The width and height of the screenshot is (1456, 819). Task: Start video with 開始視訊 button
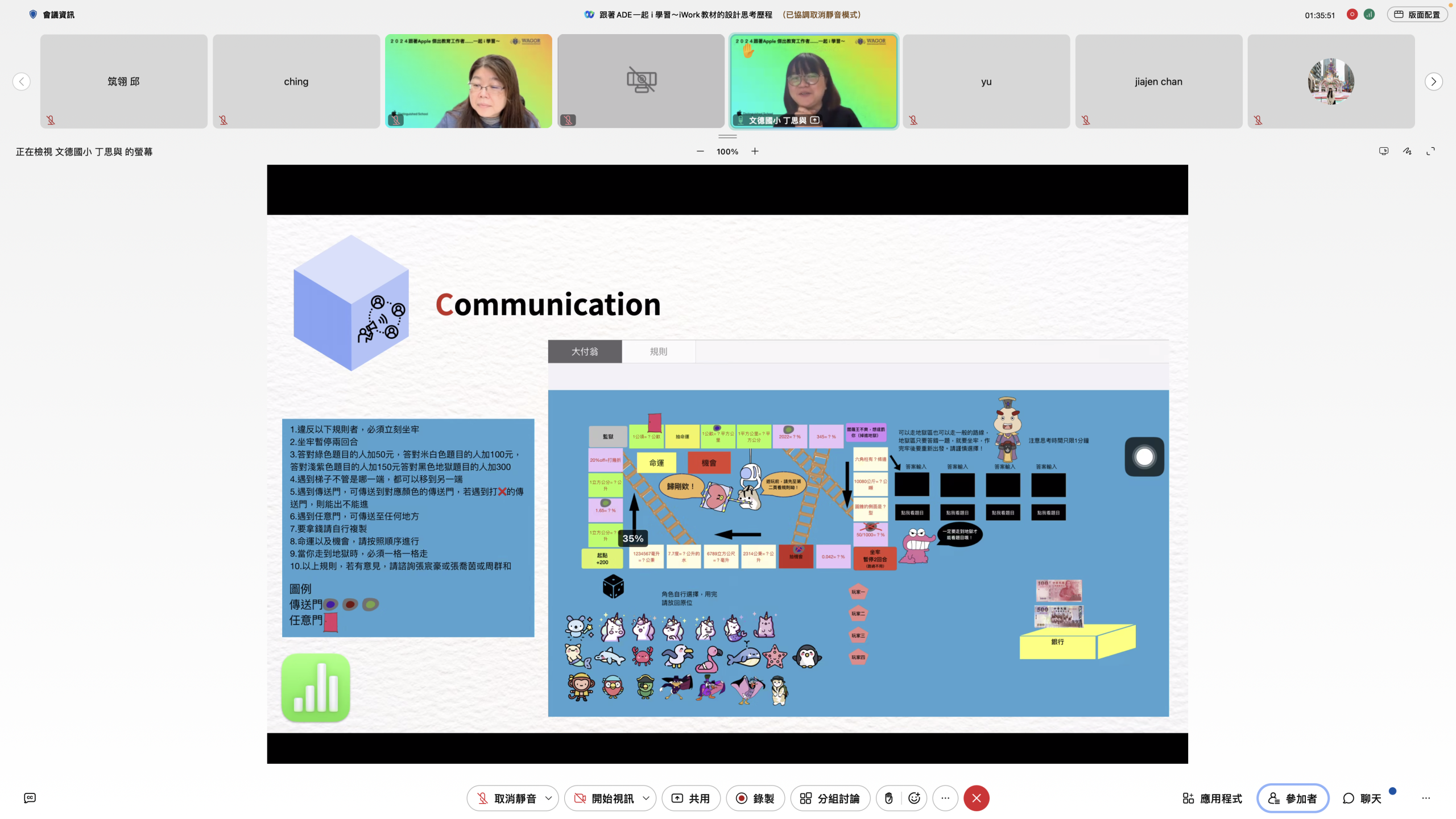click(x=604, y=798)
